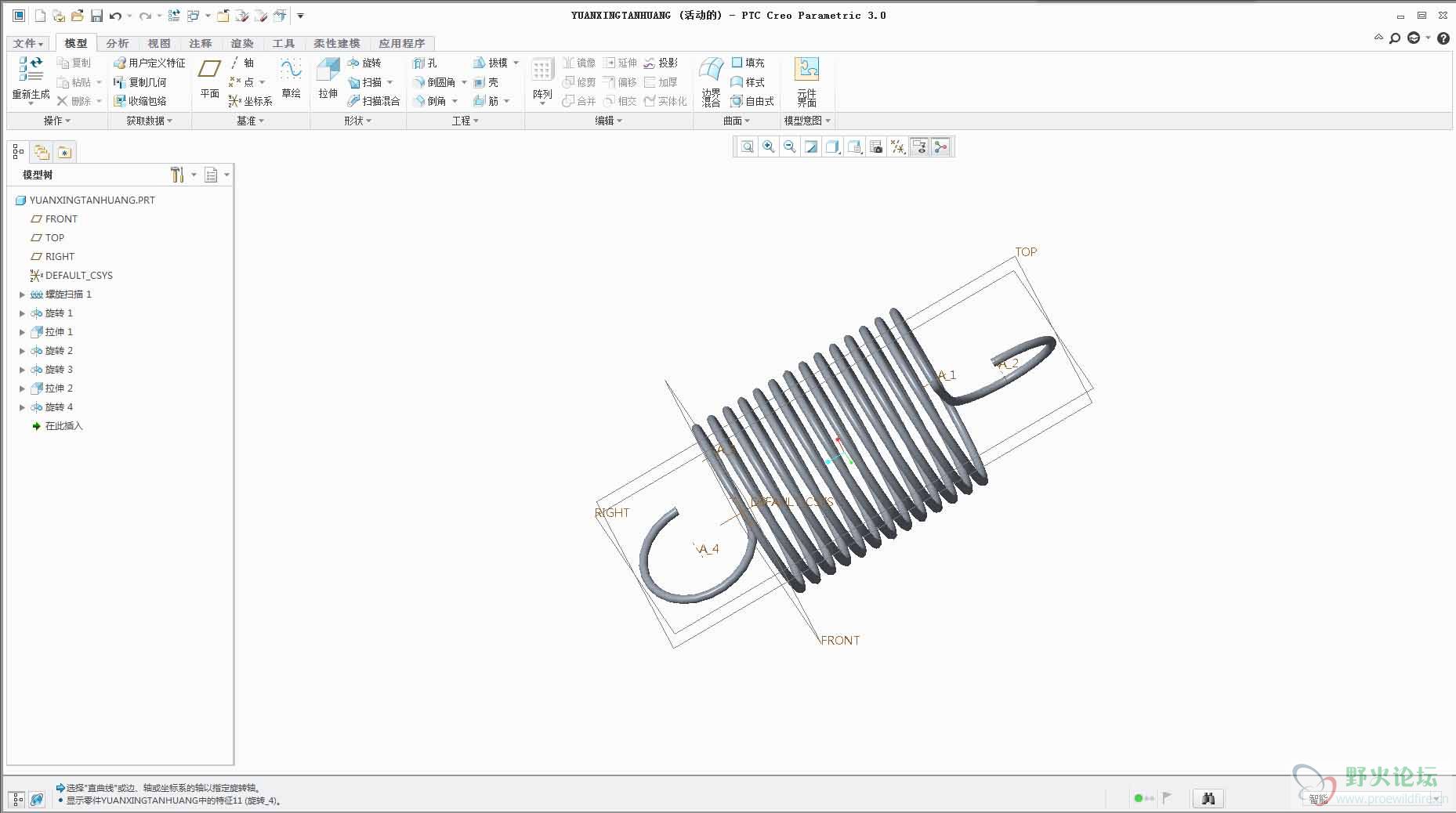This screenshot has width=1456, height=813.
Task: Click the 投影 project tool
Action: coord(661,63)
